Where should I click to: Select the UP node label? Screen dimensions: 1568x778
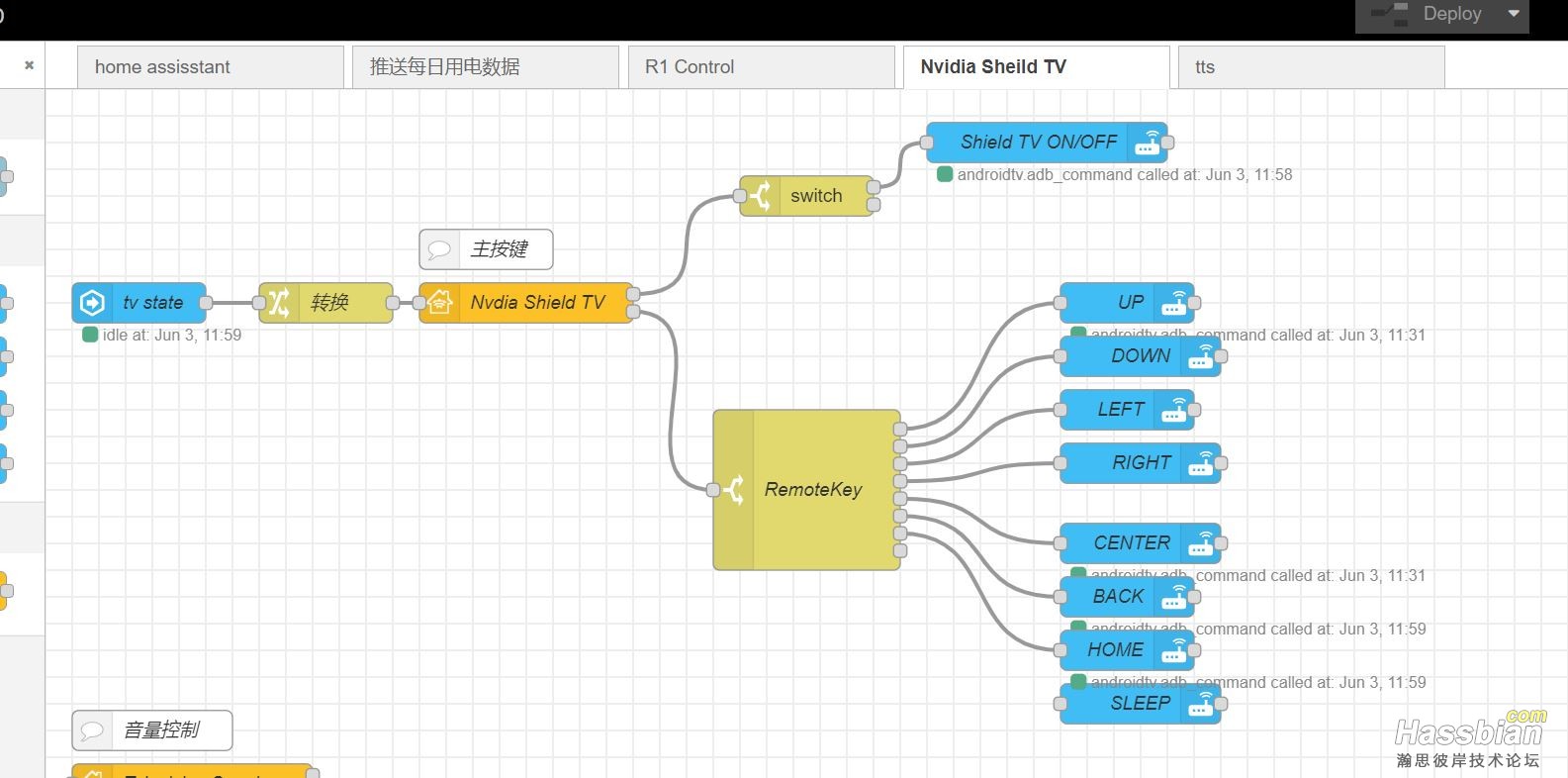point(1131,303)
